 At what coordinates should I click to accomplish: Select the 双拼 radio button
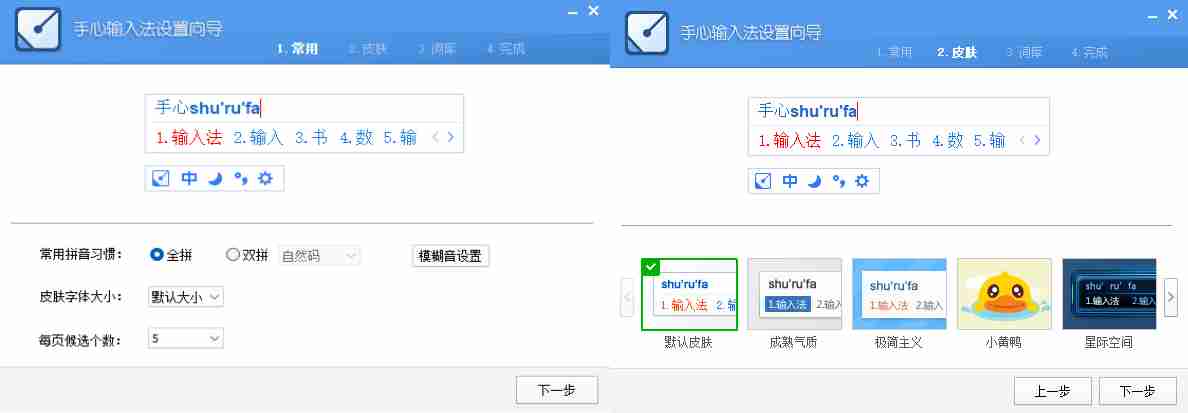click(x=233, y=255)
